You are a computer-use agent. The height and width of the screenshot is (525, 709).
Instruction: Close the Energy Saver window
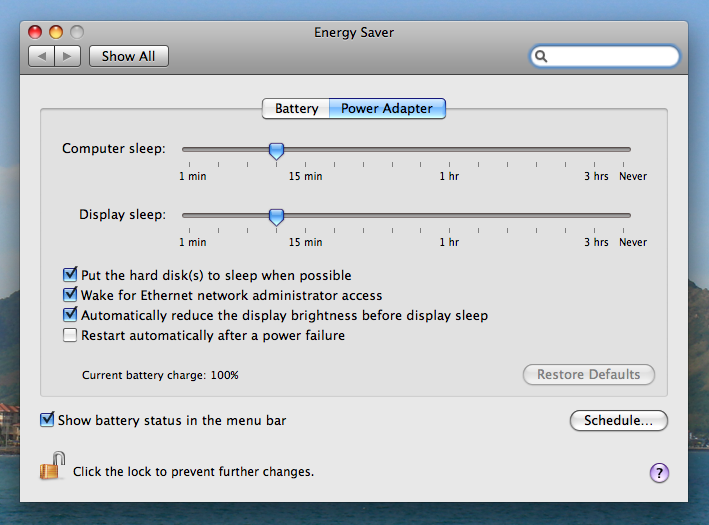click(x=35, y=32)
